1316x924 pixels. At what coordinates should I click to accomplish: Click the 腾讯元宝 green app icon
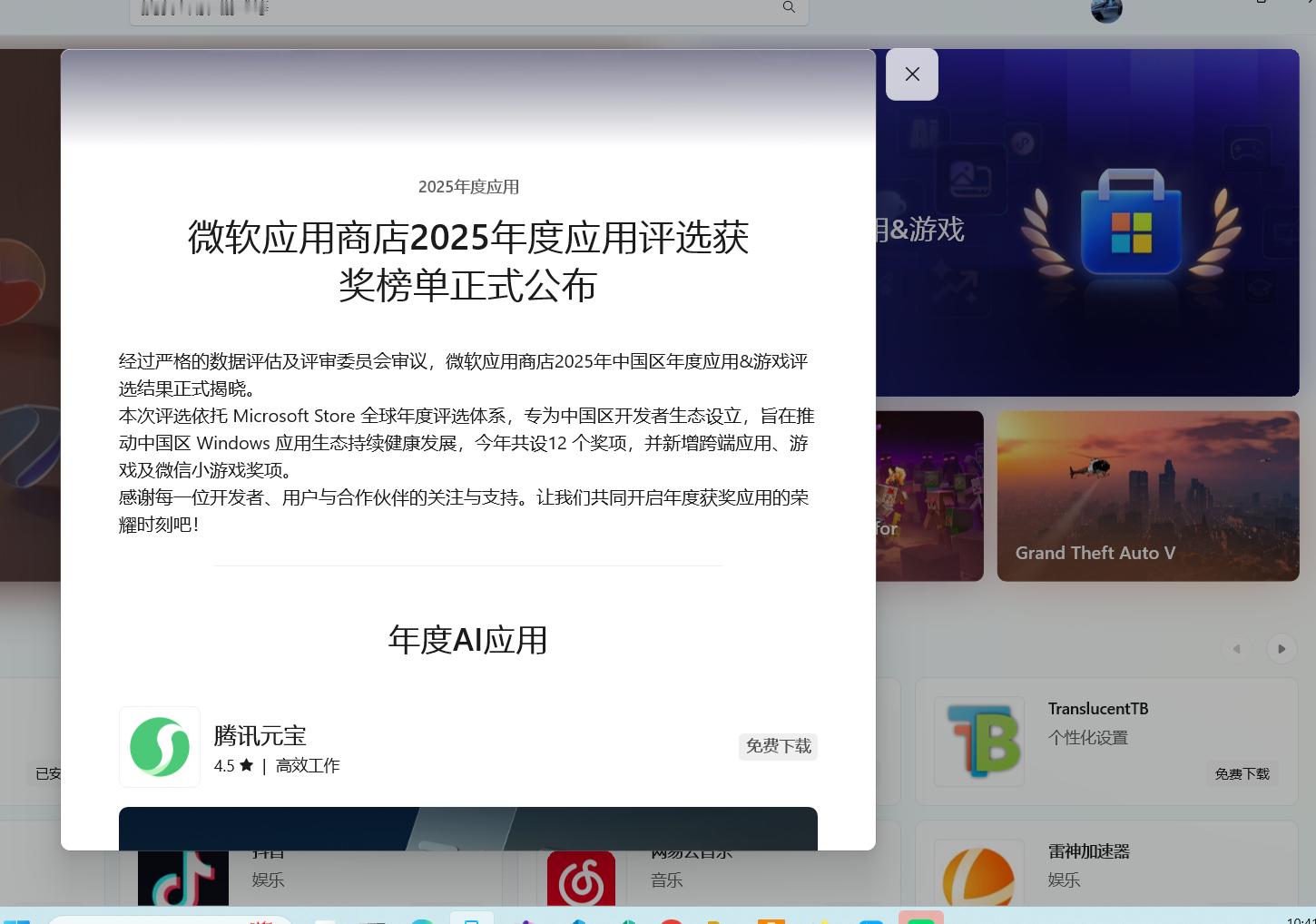click(160, 747)
